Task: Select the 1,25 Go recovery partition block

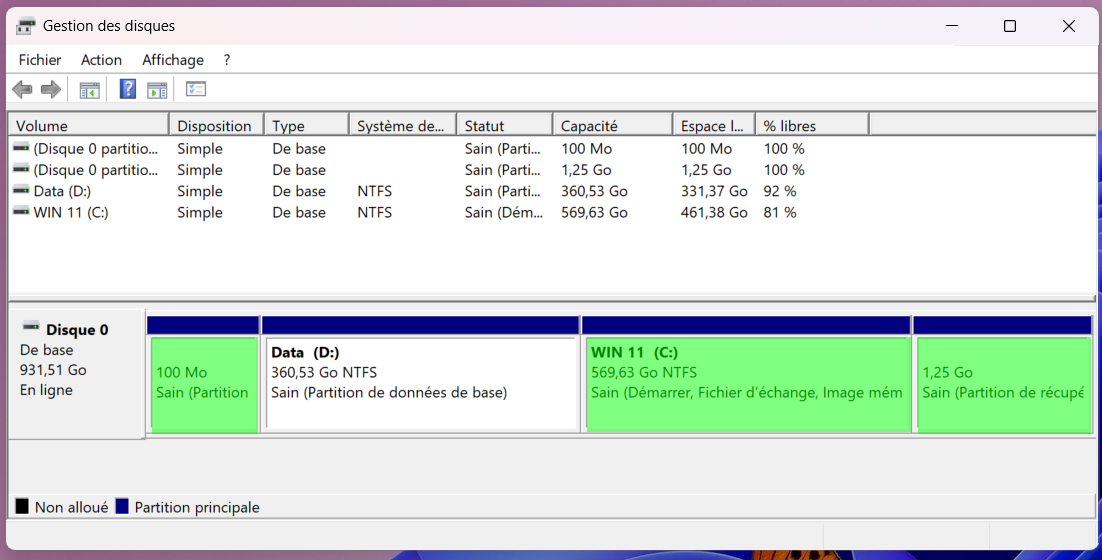Action: (1003, 384)
